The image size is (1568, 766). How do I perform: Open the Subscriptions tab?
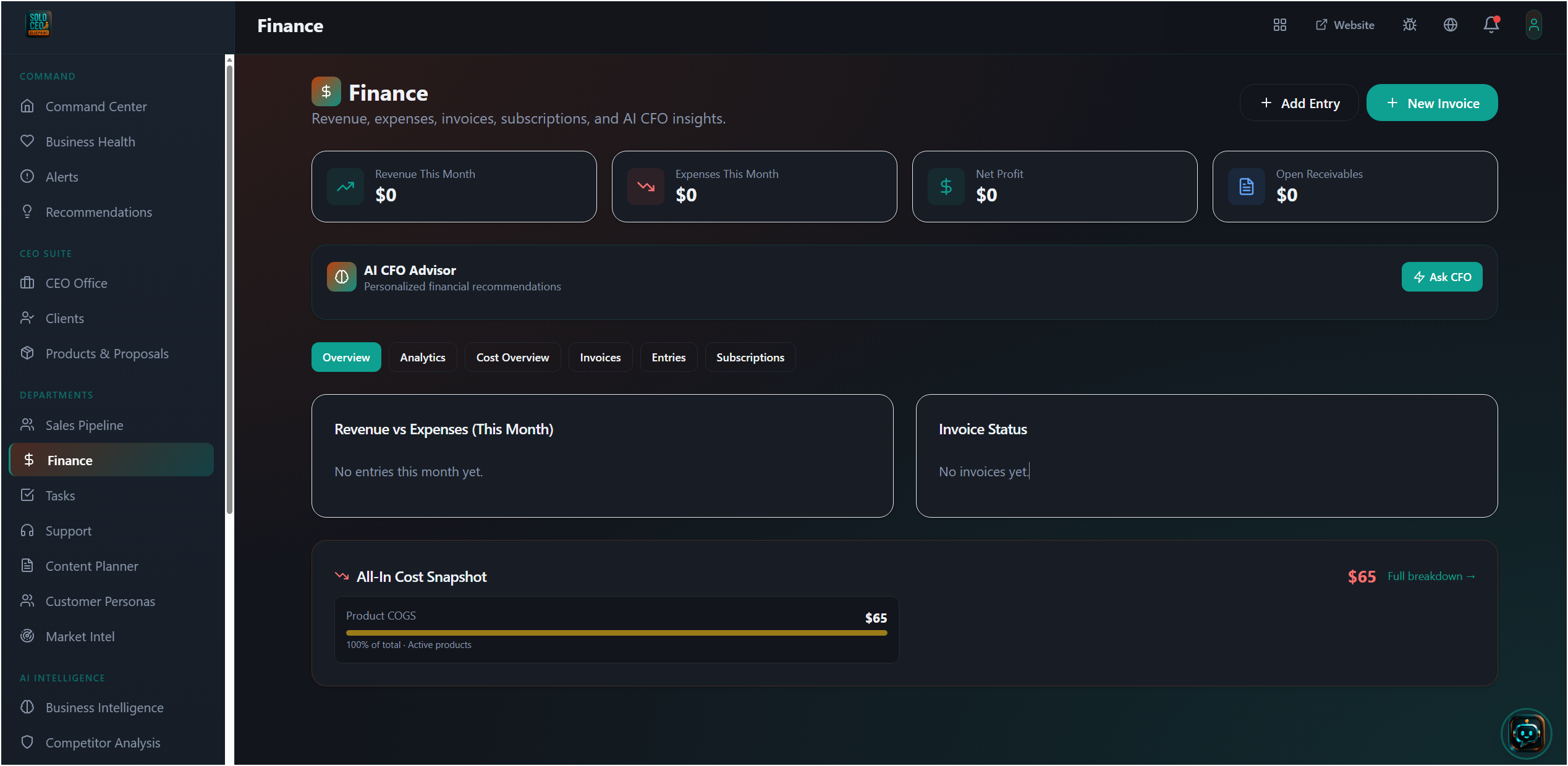click(750, 358)
